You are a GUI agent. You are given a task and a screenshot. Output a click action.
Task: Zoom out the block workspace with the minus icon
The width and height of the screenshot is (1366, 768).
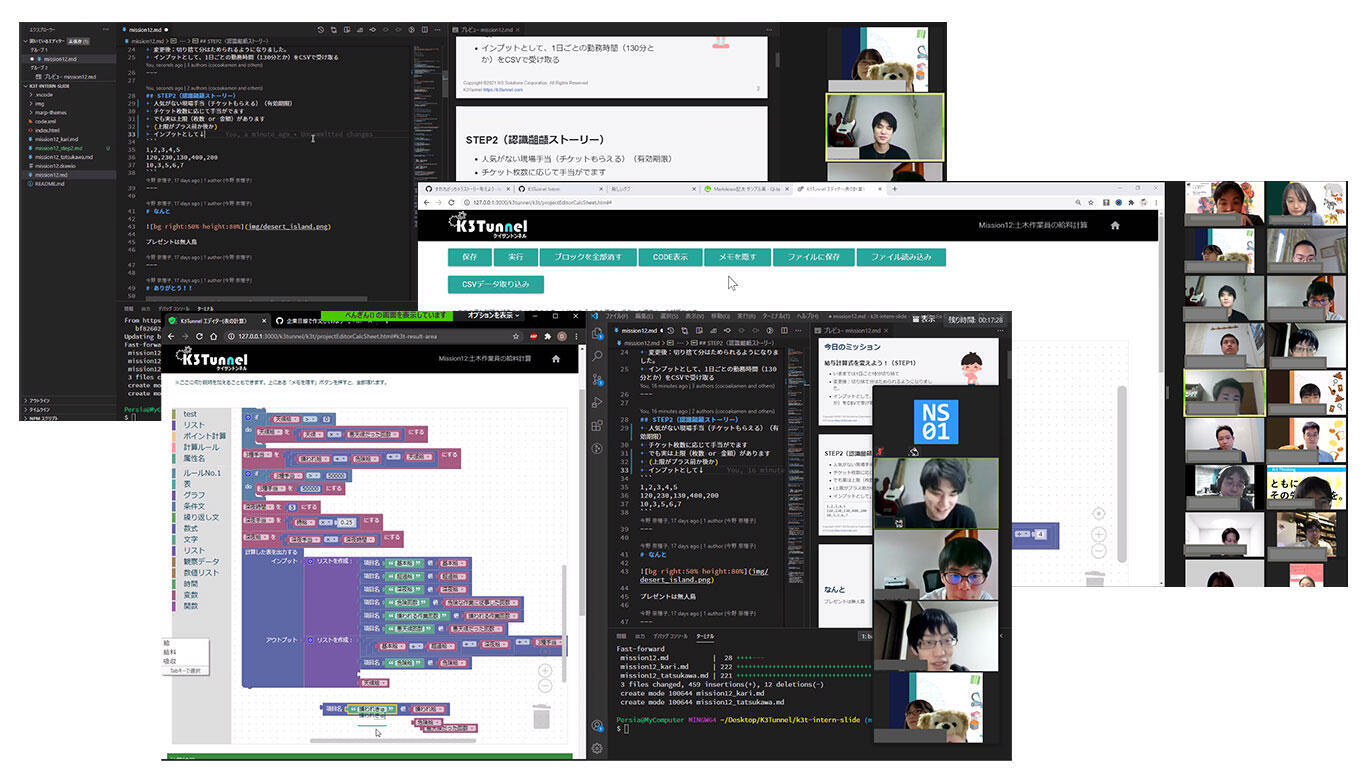545,686
